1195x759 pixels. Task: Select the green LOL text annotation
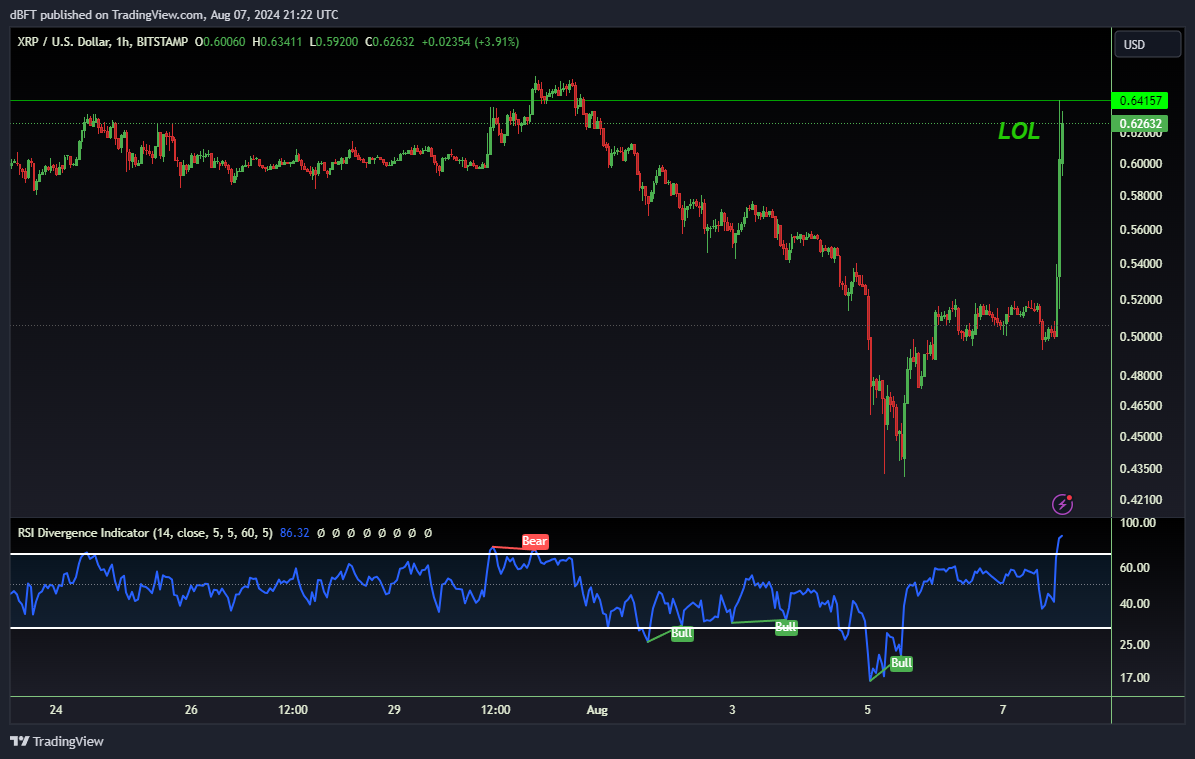(1019, 131)
